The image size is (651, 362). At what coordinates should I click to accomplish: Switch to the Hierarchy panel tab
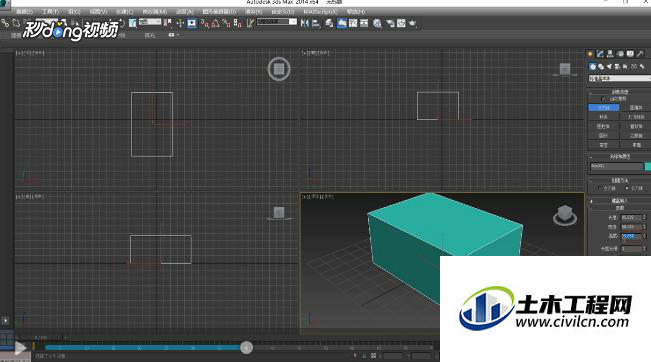point(610,54)
